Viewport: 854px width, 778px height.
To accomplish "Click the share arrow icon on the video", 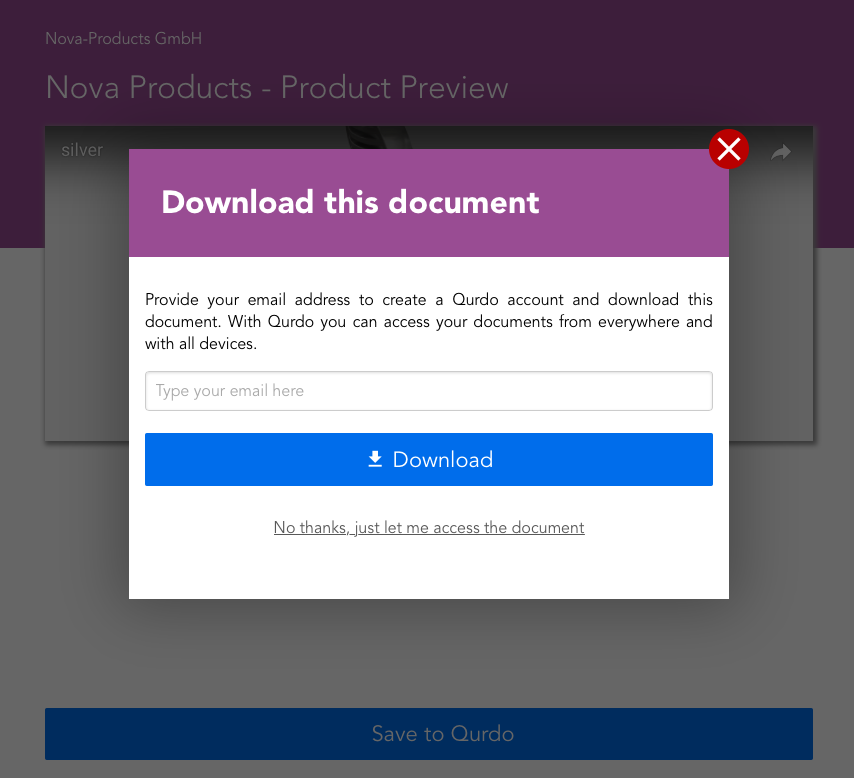I will click(781, 152).
